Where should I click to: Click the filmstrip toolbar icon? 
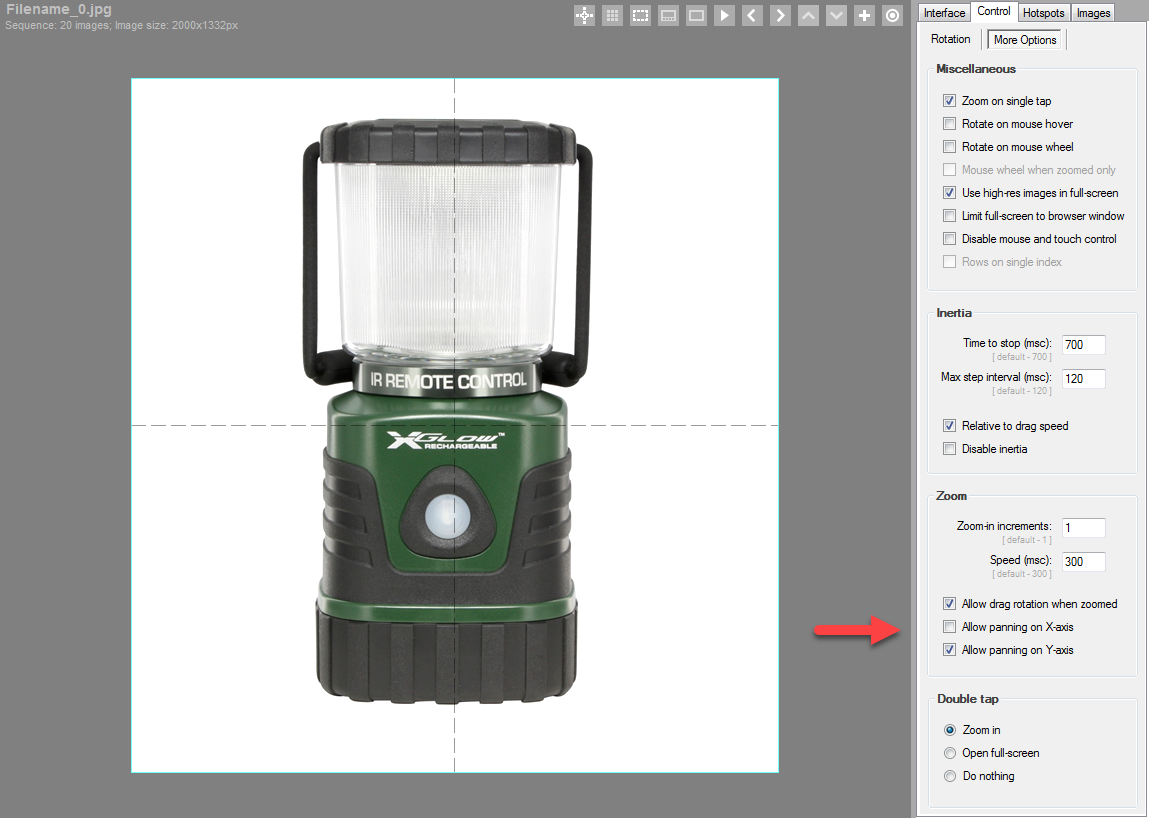click(x=668, y=15)
